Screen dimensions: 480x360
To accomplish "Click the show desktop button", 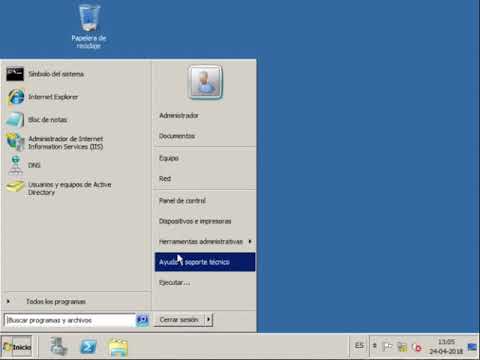I will pyautogui.click(x=472, y=347).
